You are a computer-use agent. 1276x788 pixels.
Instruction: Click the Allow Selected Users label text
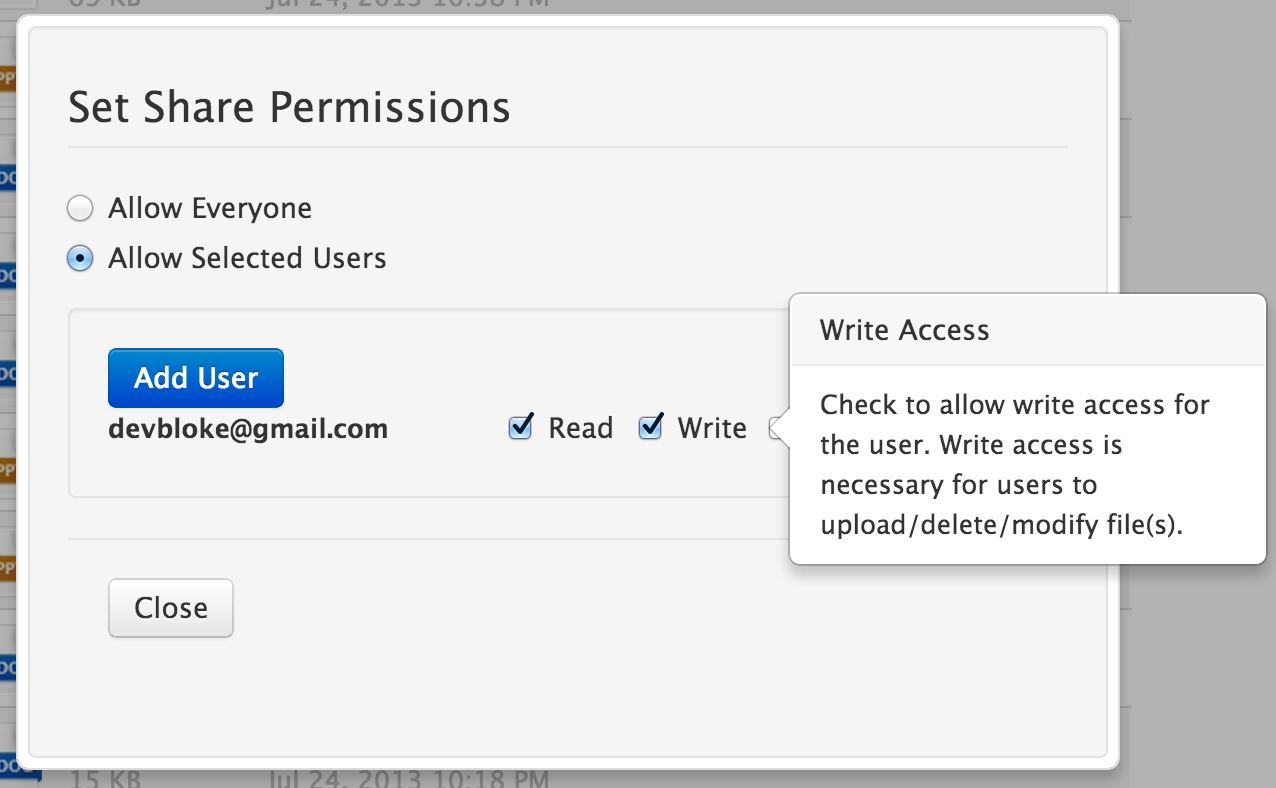click(247, 258)
